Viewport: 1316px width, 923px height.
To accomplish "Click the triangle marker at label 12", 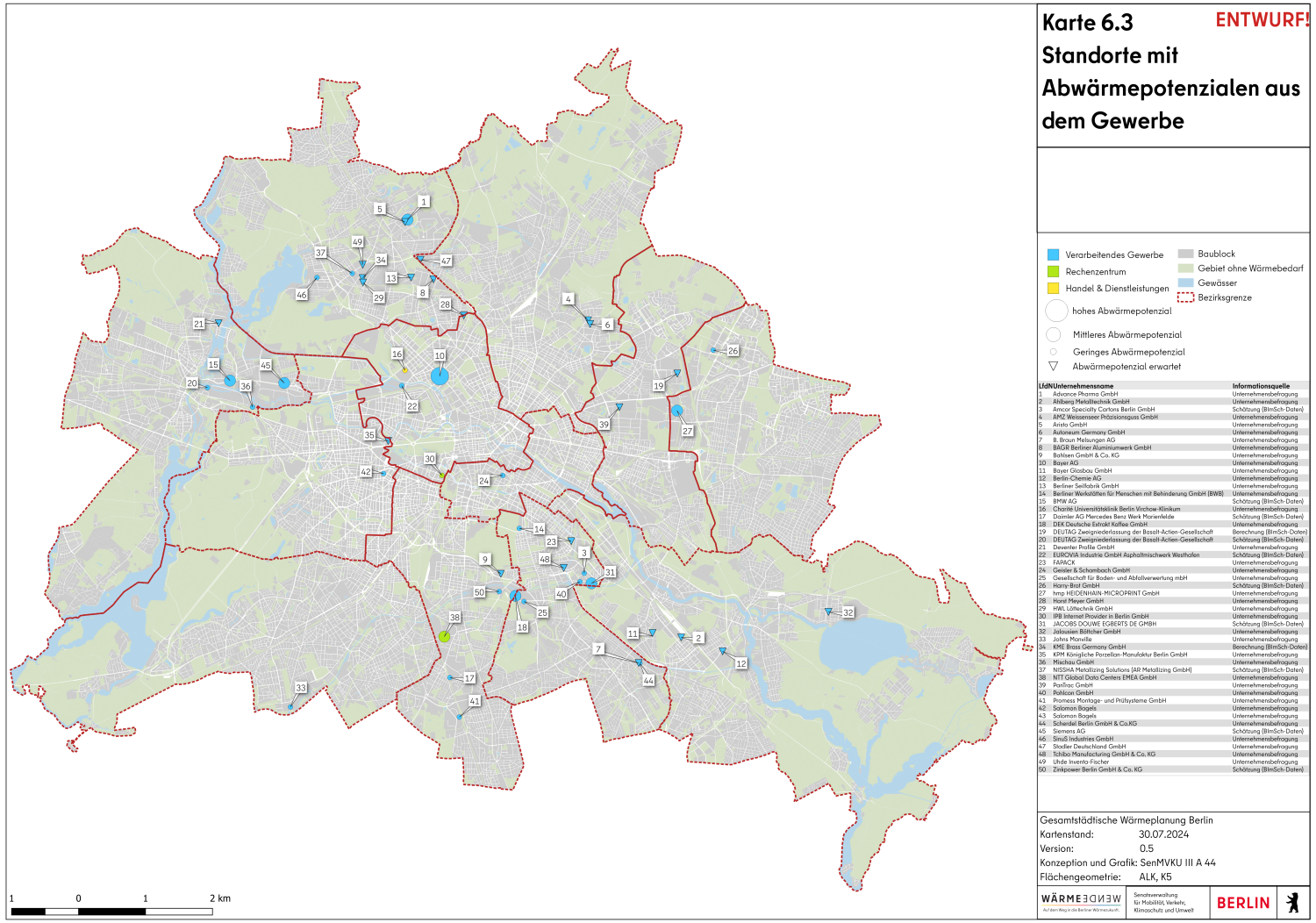I will click(x=722, y=651).
